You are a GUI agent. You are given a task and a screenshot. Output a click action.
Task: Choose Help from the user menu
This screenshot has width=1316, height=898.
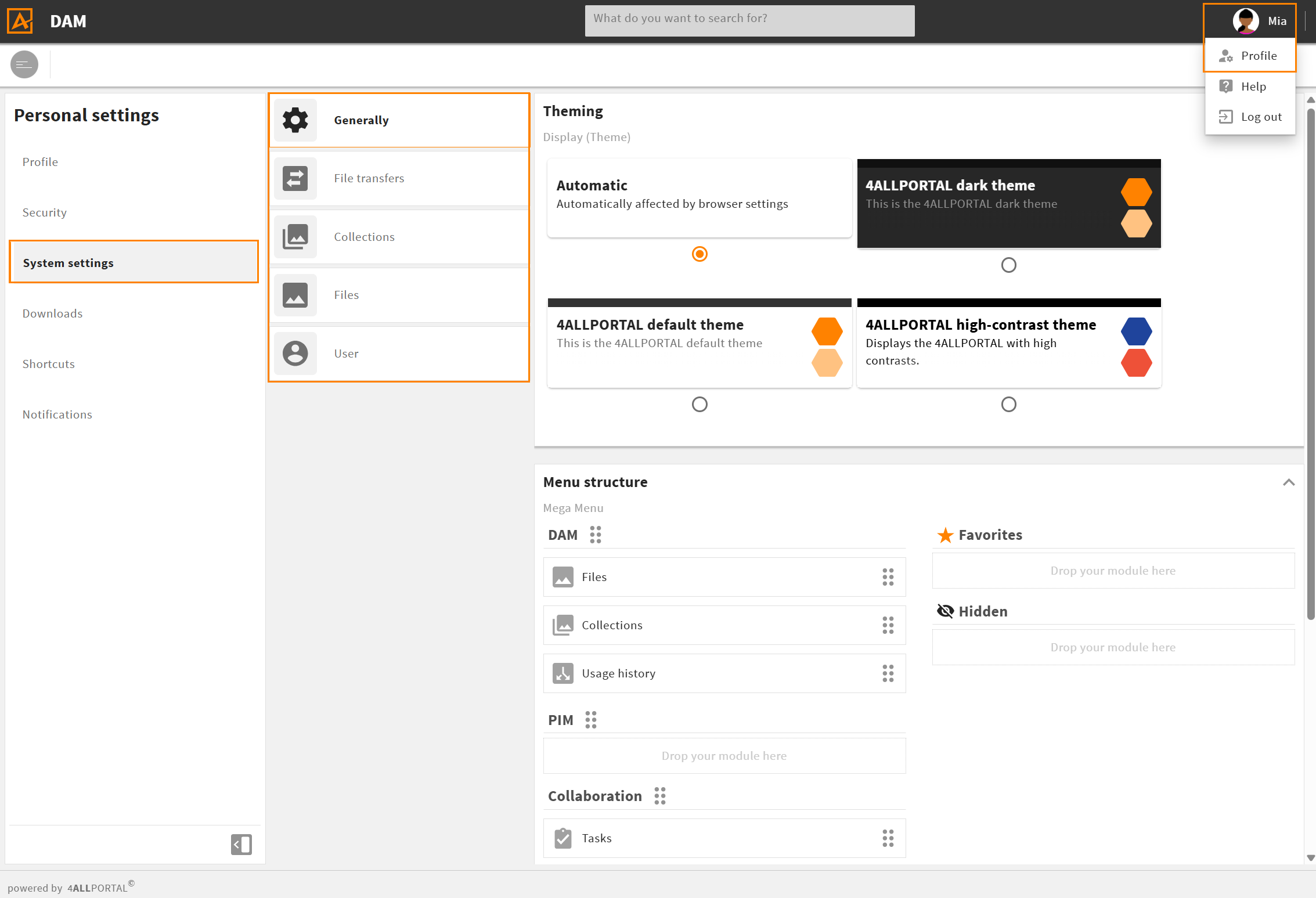pos(1250,86)
